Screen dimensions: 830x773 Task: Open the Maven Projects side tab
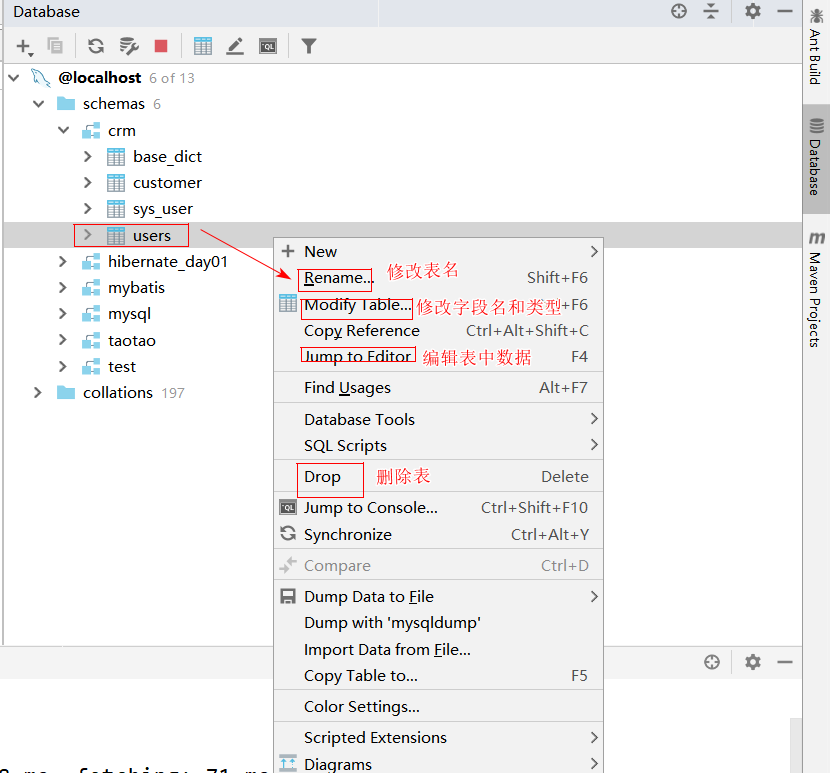(816, 290)
